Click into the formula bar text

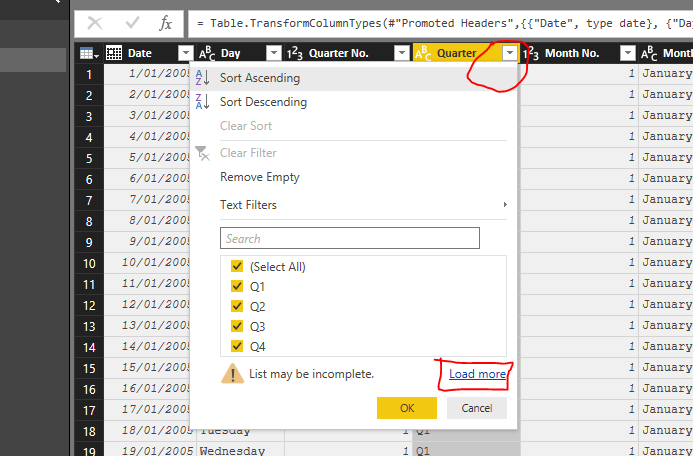[442, 23]
